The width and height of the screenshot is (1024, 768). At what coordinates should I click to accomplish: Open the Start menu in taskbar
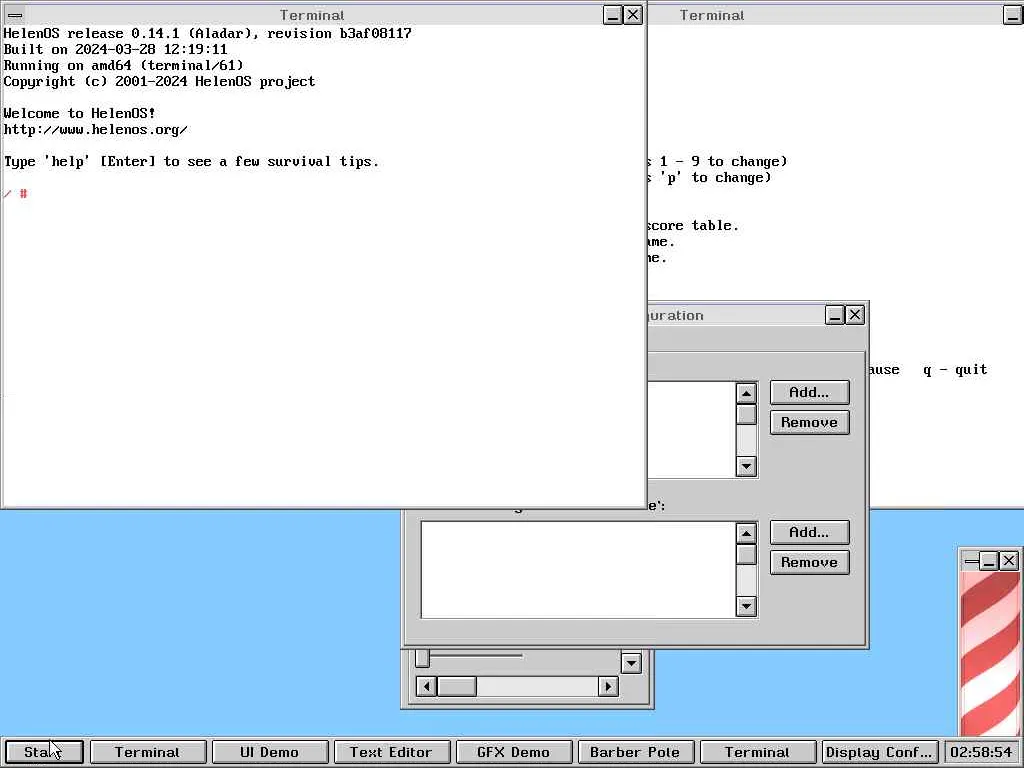pos(44,752)
